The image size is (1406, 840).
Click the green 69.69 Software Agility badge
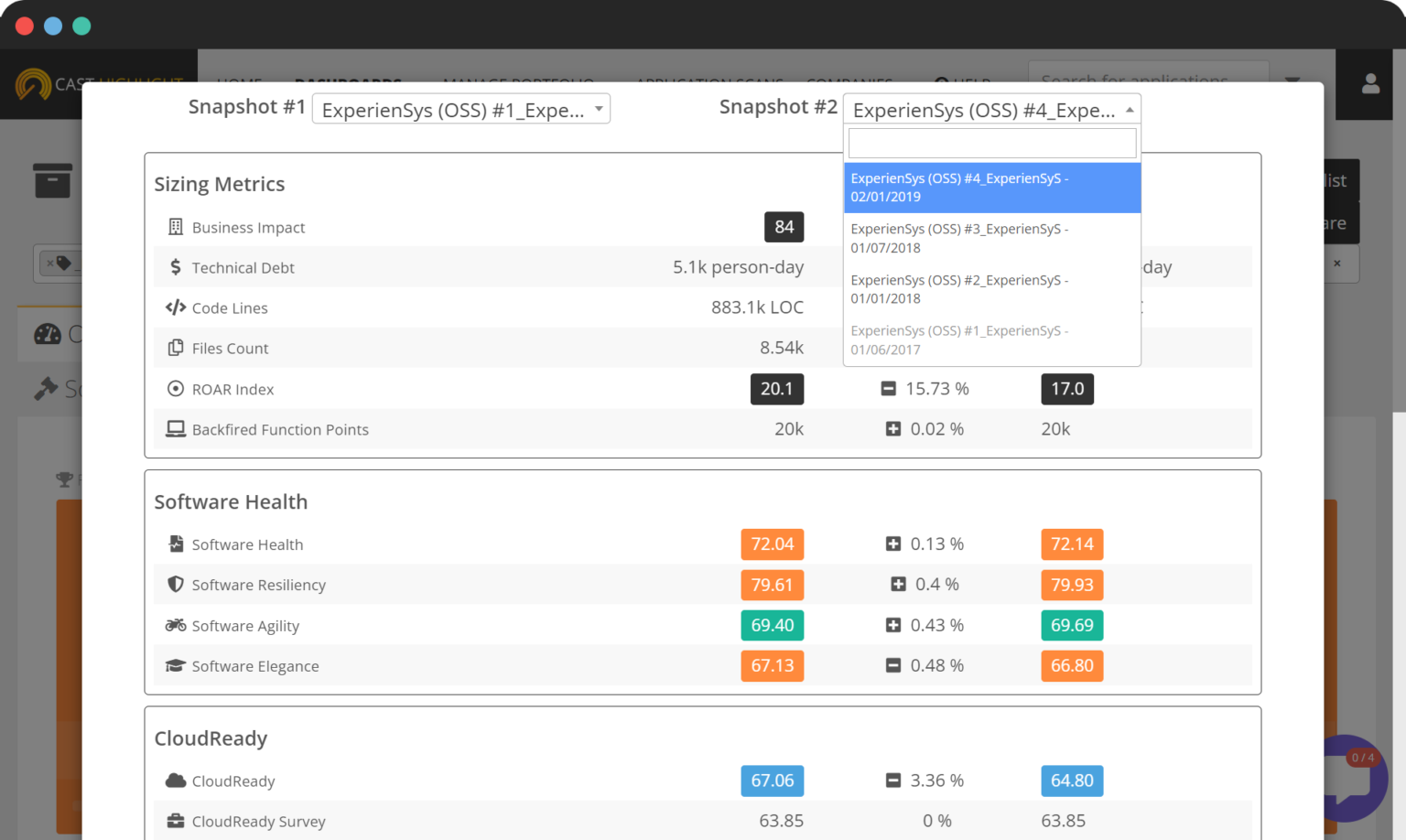coord(1072,625)
